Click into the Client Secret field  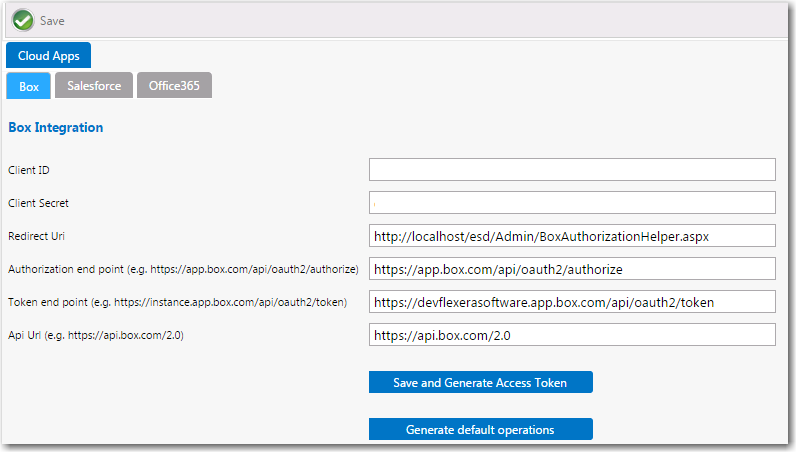pos(572,202)
